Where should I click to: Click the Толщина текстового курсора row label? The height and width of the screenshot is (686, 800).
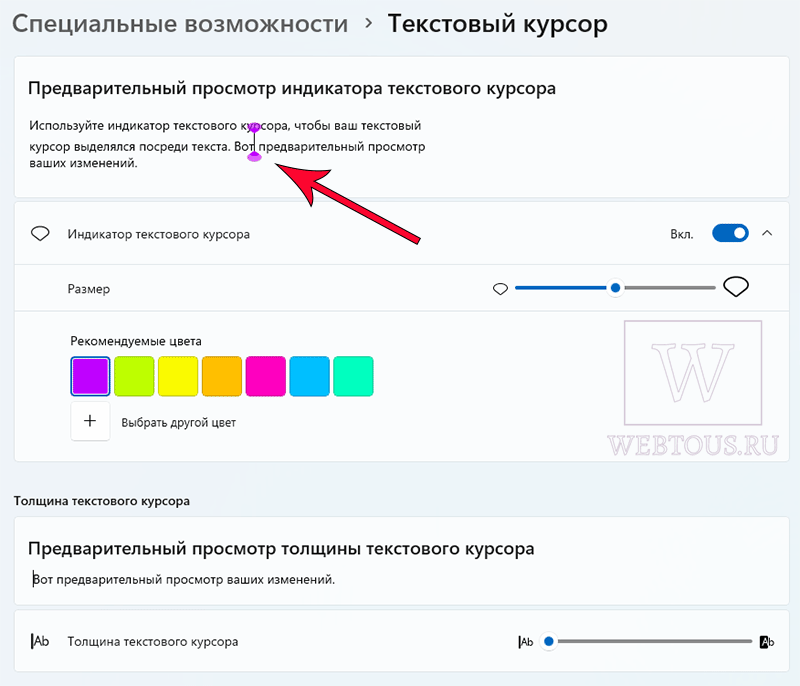tap(153, 642)
